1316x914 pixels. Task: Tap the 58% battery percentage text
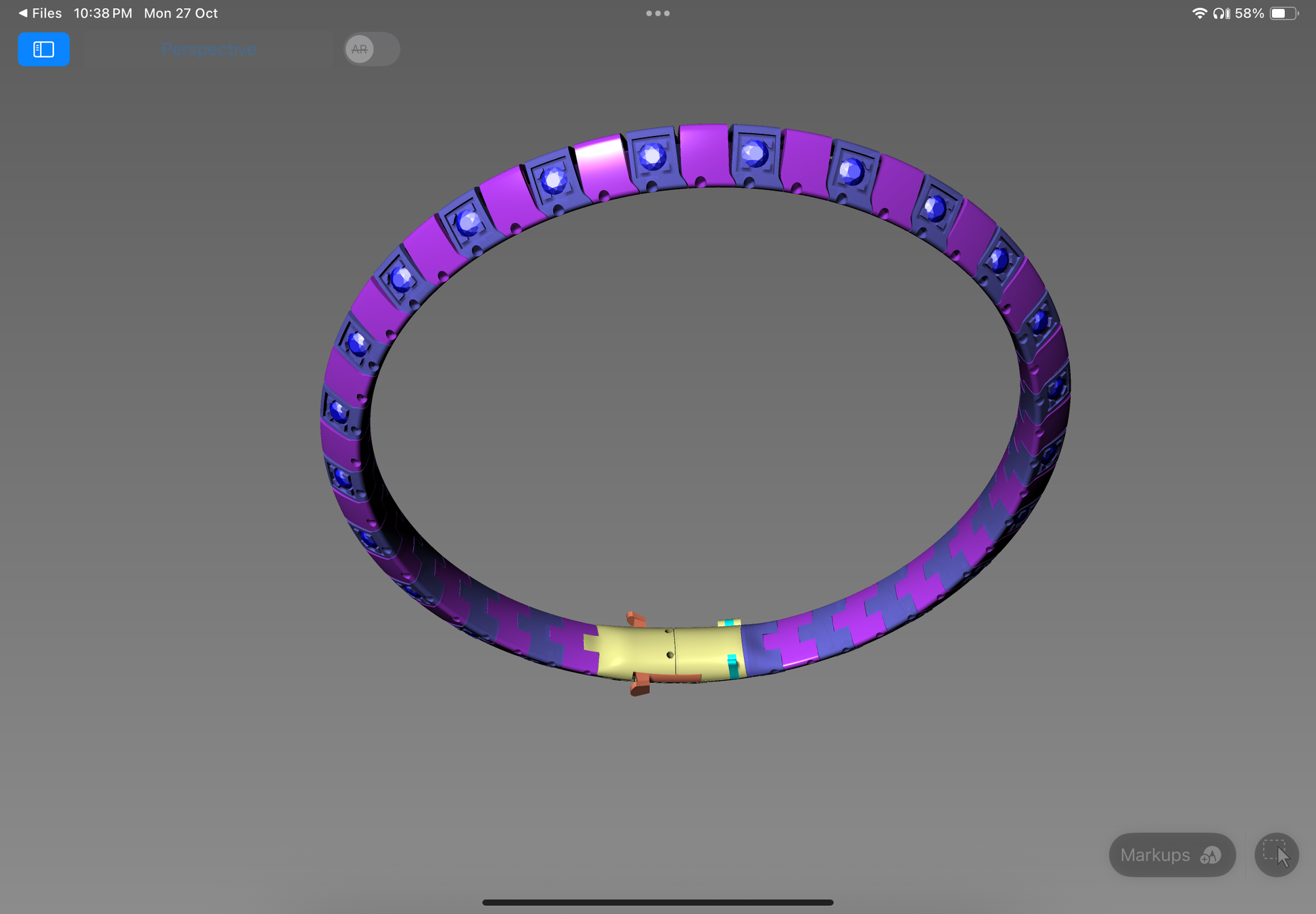1249,13
